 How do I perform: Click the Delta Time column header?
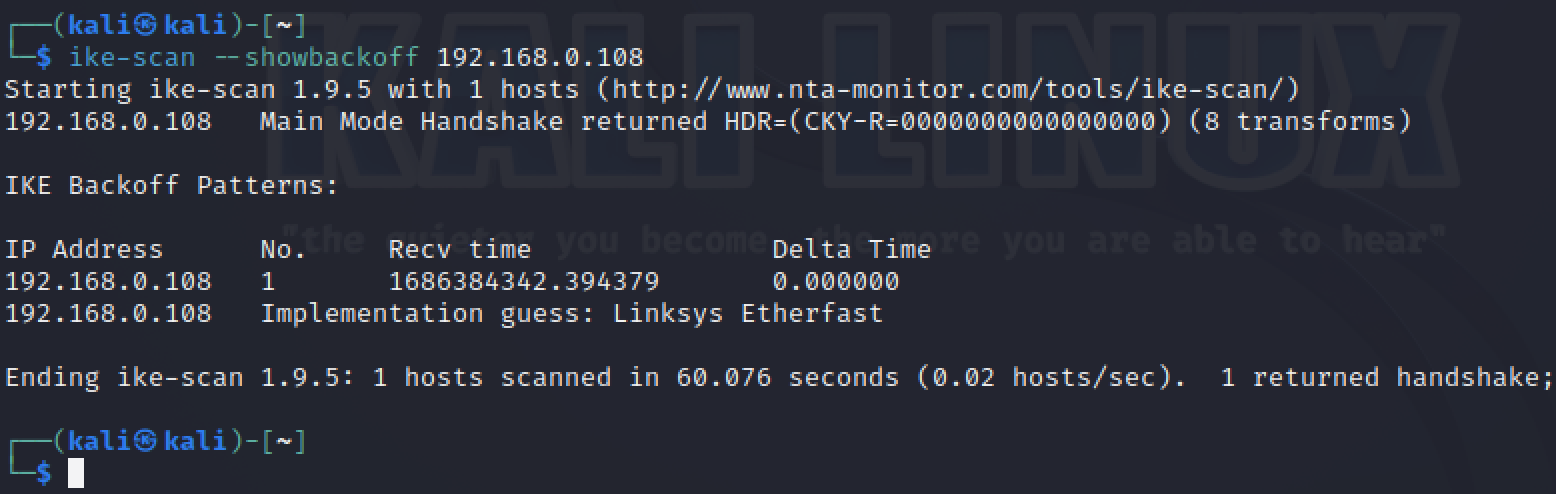(851, 249)
